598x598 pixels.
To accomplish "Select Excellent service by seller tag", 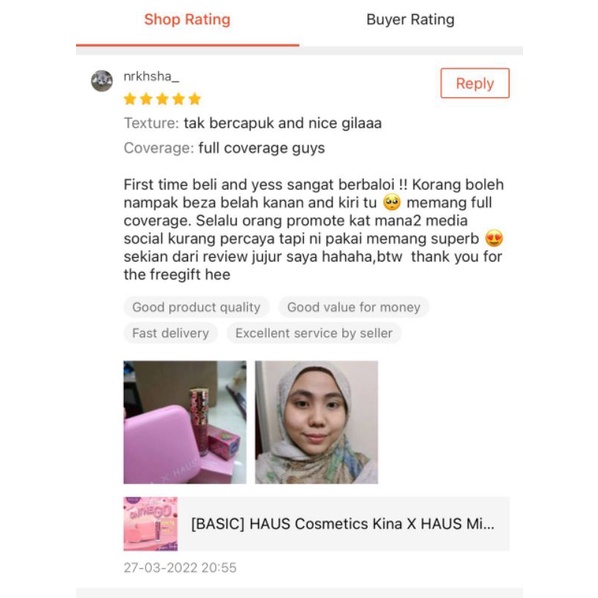I will (314, 333).
